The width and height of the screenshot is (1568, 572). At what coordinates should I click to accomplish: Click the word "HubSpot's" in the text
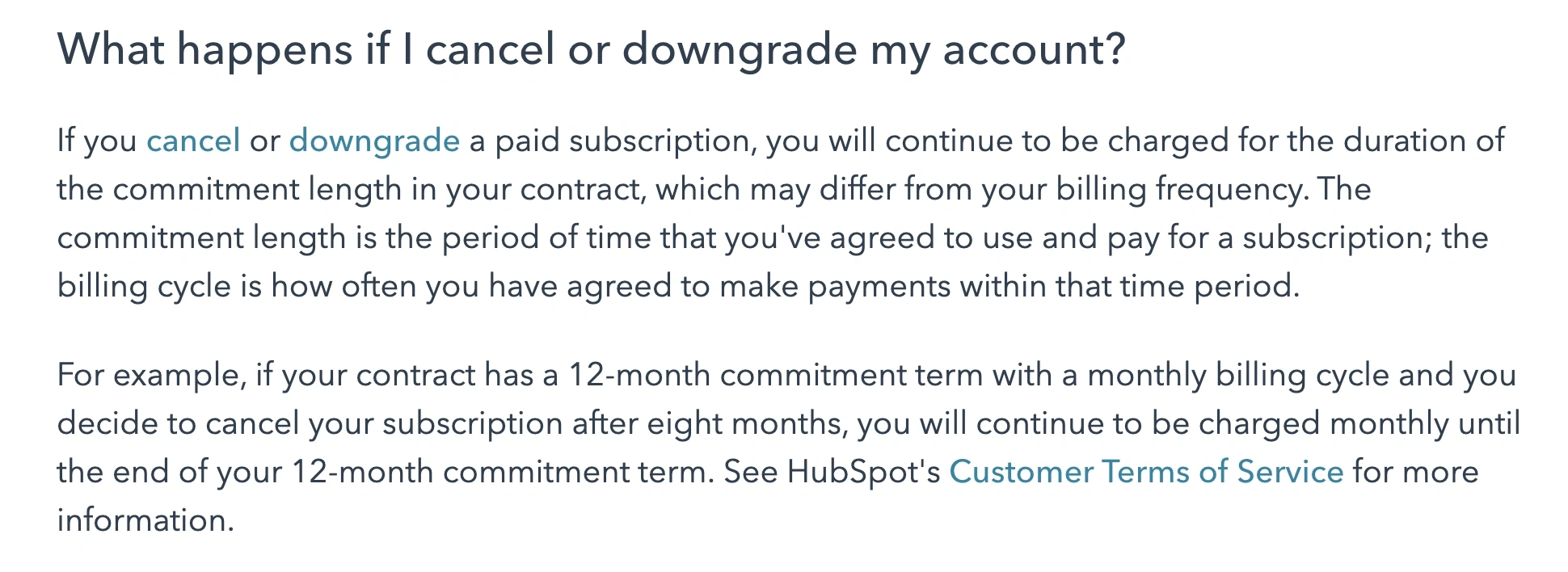tap(863, 473)
